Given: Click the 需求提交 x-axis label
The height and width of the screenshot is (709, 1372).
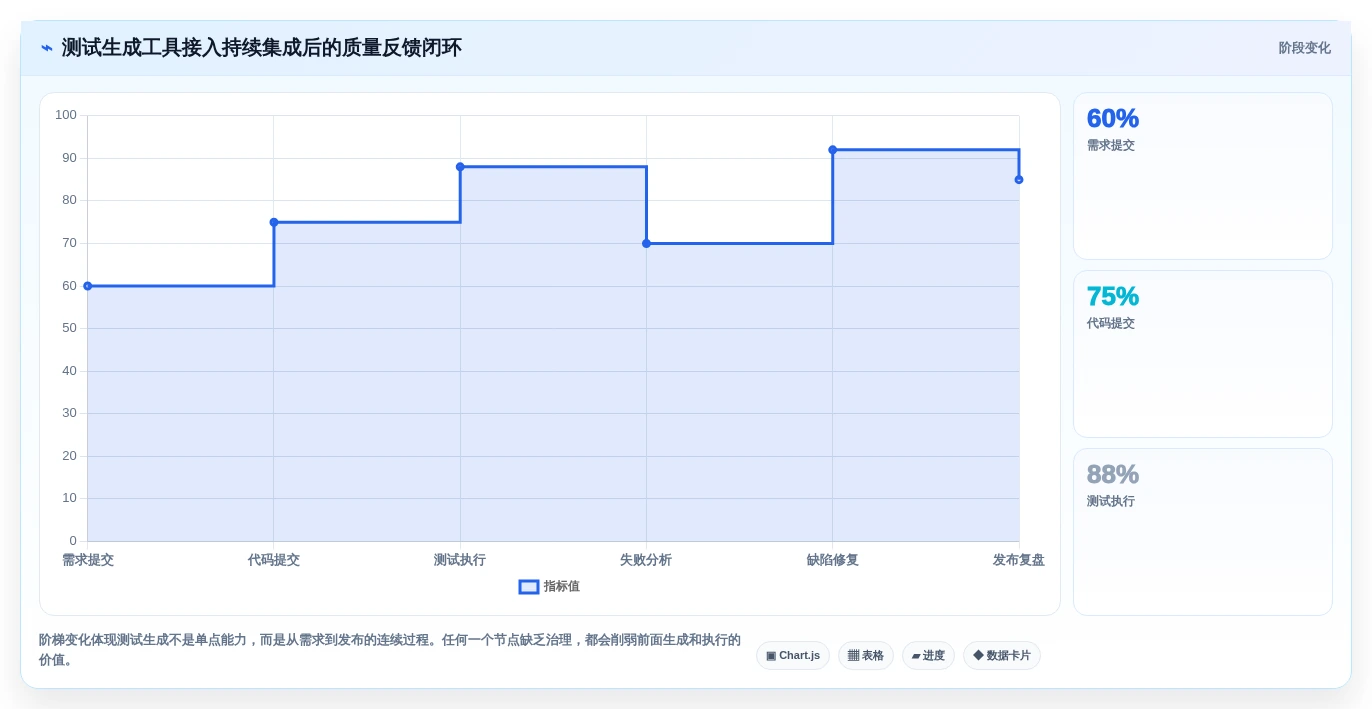Looking at the screenshot, I should click(x=88, y=560).
